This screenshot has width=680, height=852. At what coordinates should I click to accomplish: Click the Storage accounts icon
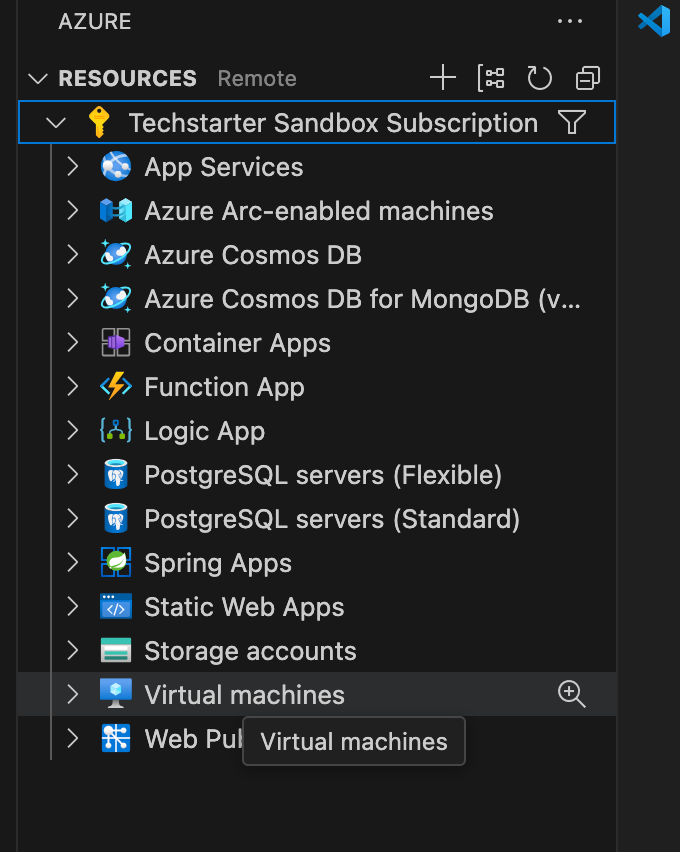116,651
